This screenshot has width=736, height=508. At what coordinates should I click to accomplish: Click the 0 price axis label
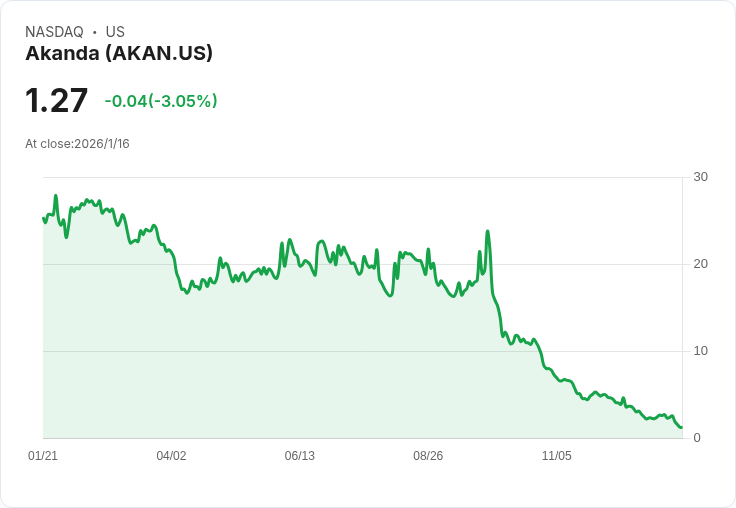(697, 438)
